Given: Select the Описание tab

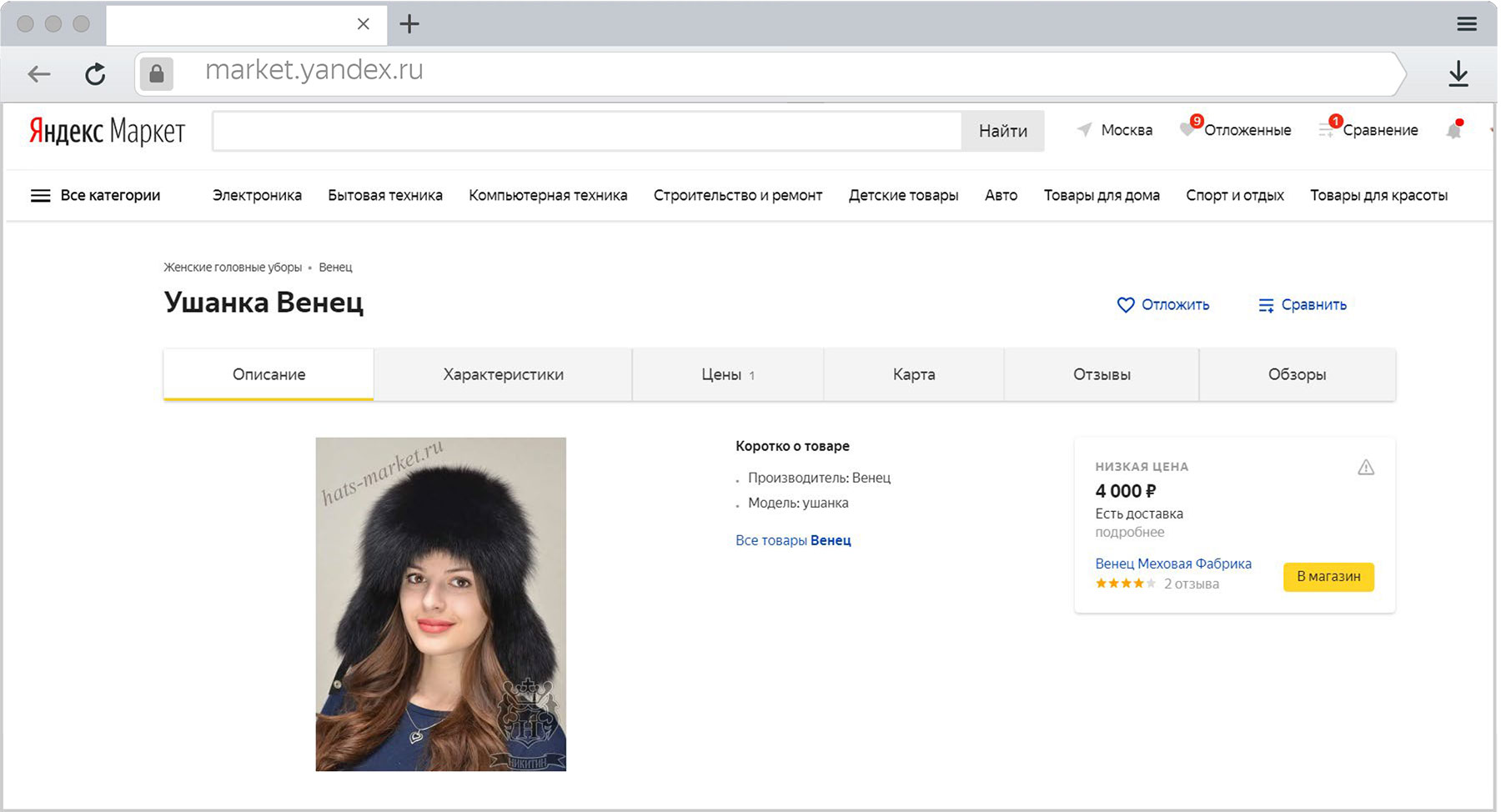Looking at the screenshot, I should point(269,374).
